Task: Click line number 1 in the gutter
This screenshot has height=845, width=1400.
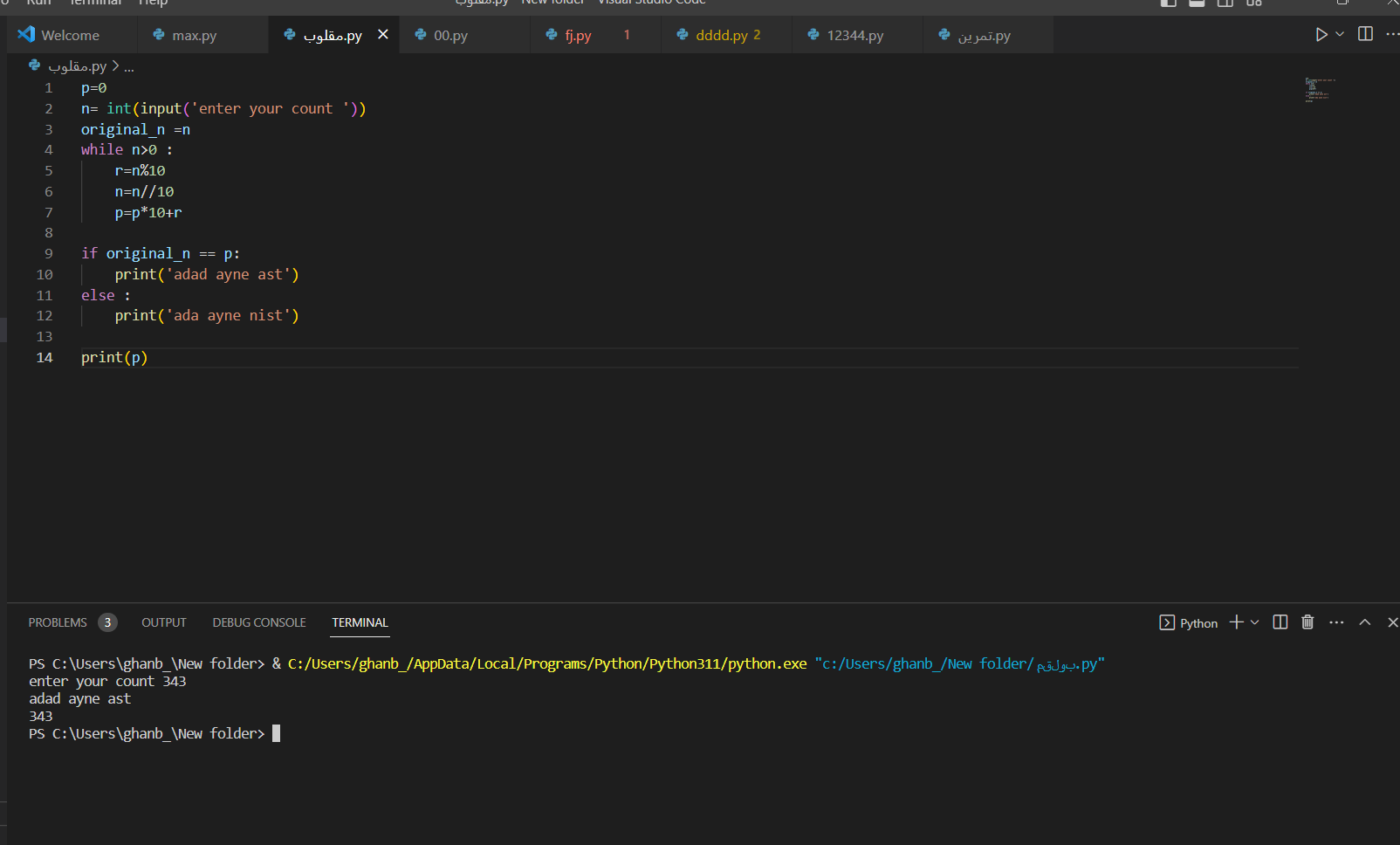Action: (49, 88)
